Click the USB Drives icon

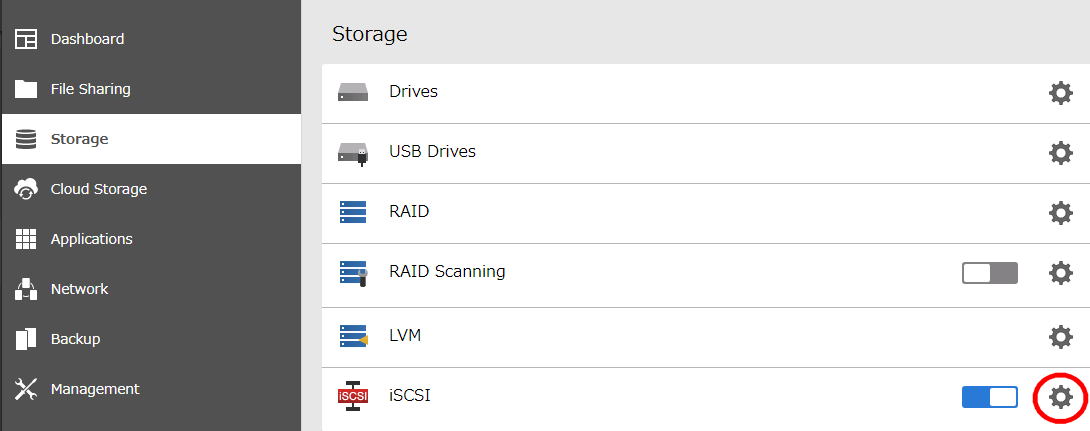tap(353, 153)
